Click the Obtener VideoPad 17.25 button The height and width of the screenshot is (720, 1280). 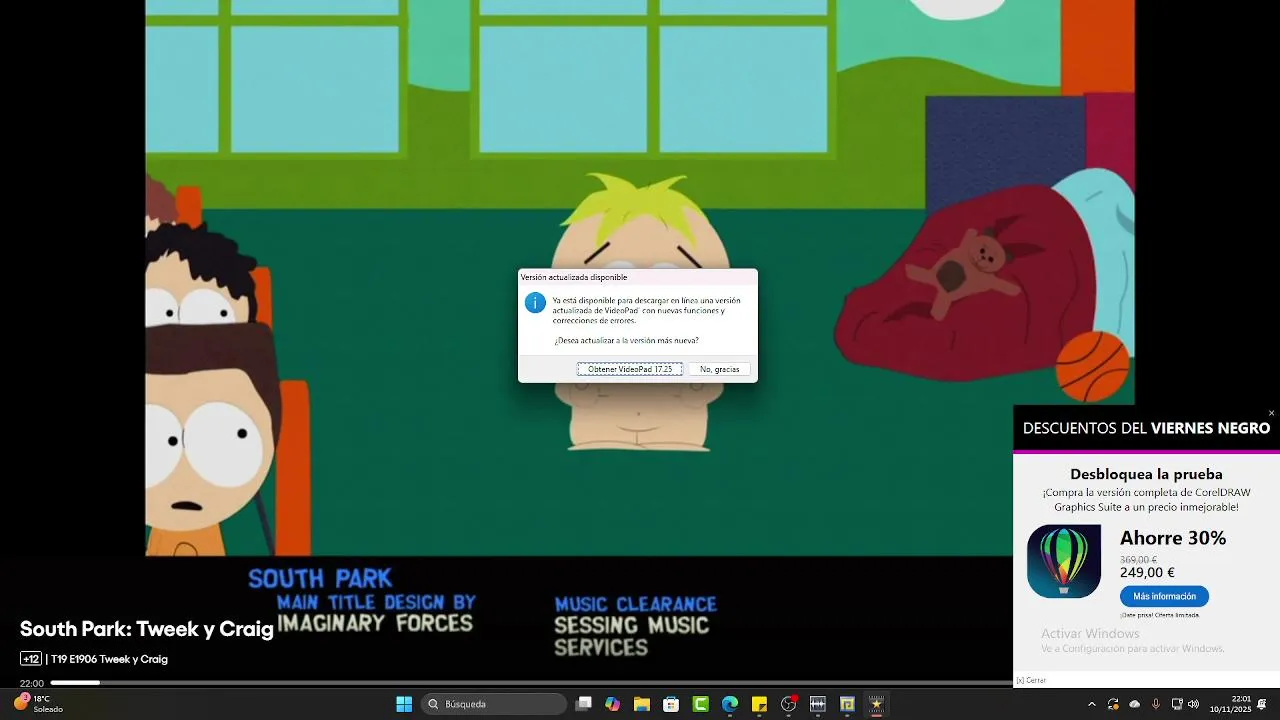(x=630, y=369)
